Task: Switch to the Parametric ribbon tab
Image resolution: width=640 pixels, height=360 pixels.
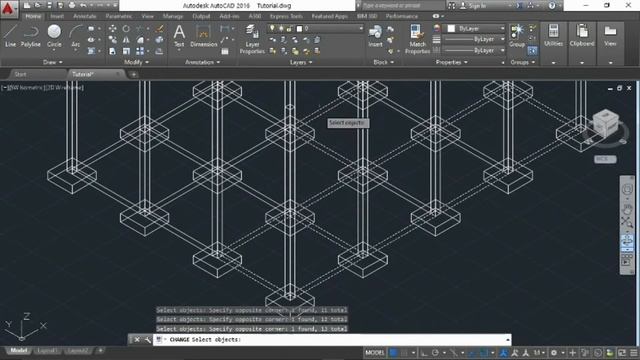Action: pyautogui.click(x=118, y=16)
